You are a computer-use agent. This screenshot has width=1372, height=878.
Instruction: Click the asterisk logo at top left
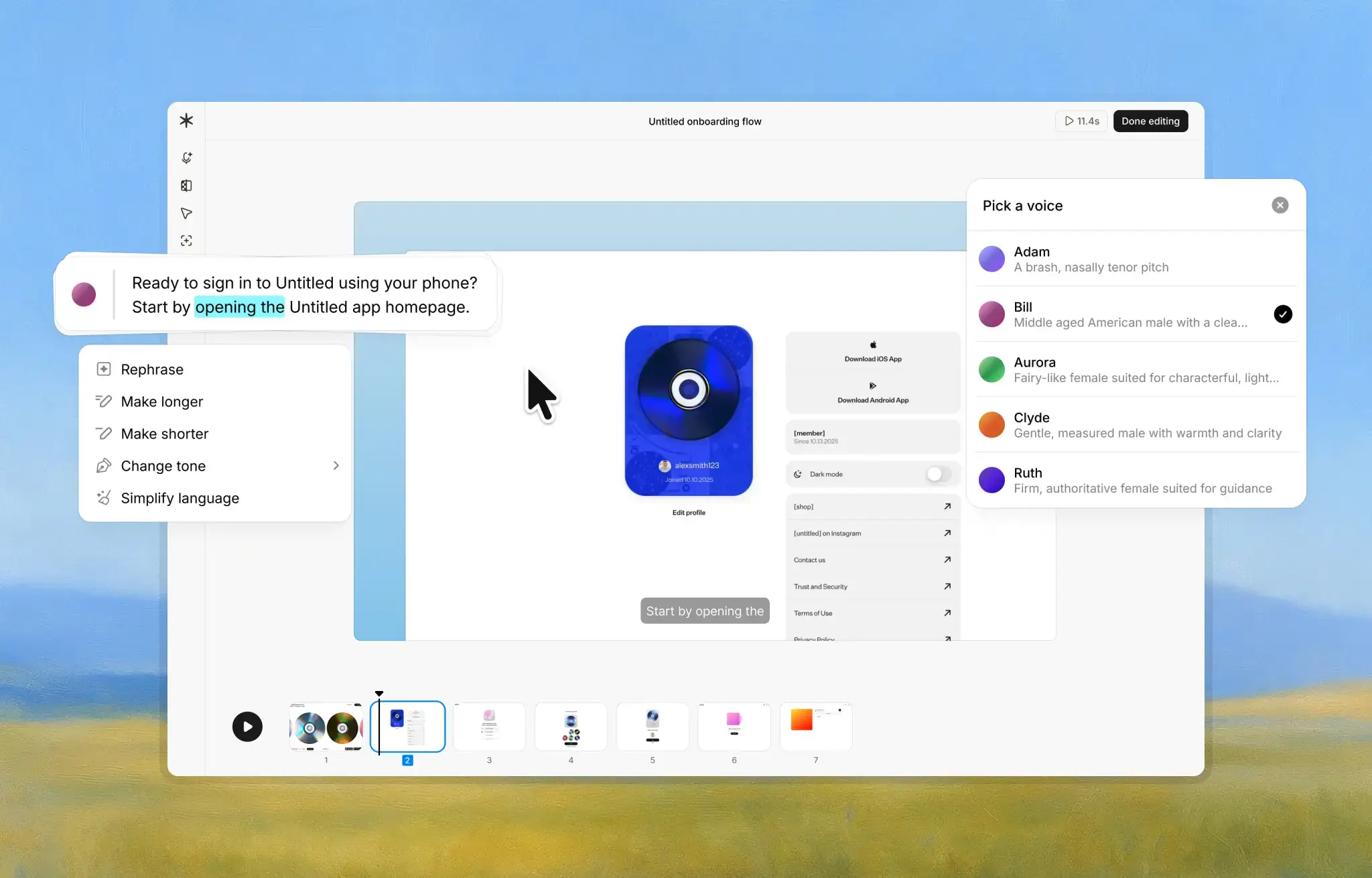click(x=186, y=121)
